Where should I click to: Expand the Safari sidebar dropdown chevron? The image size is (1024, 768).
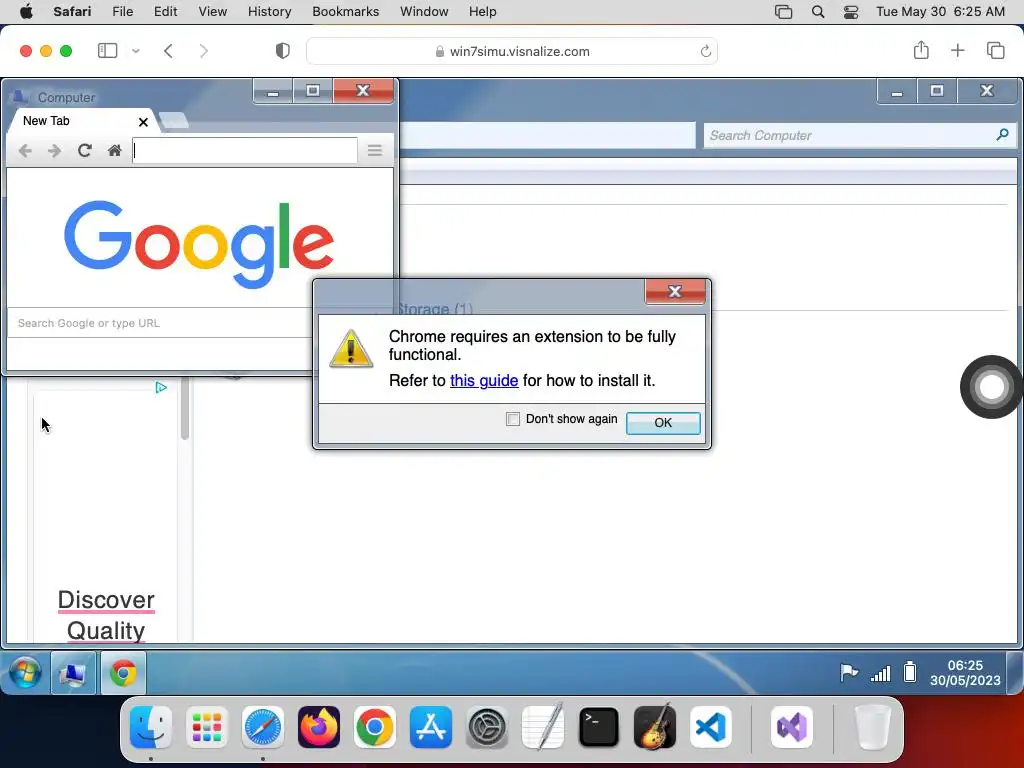coord(136,51)
